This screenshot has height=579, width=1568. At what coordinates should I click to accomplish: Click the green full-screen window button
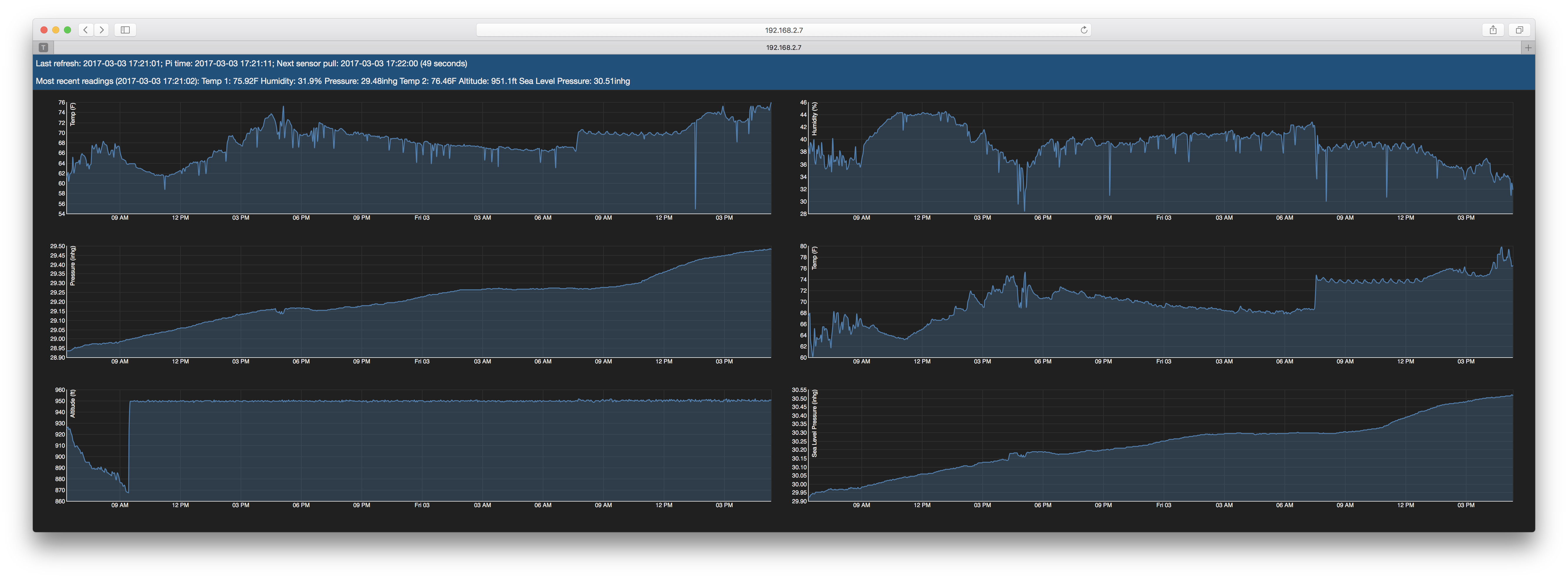point(67,30)
